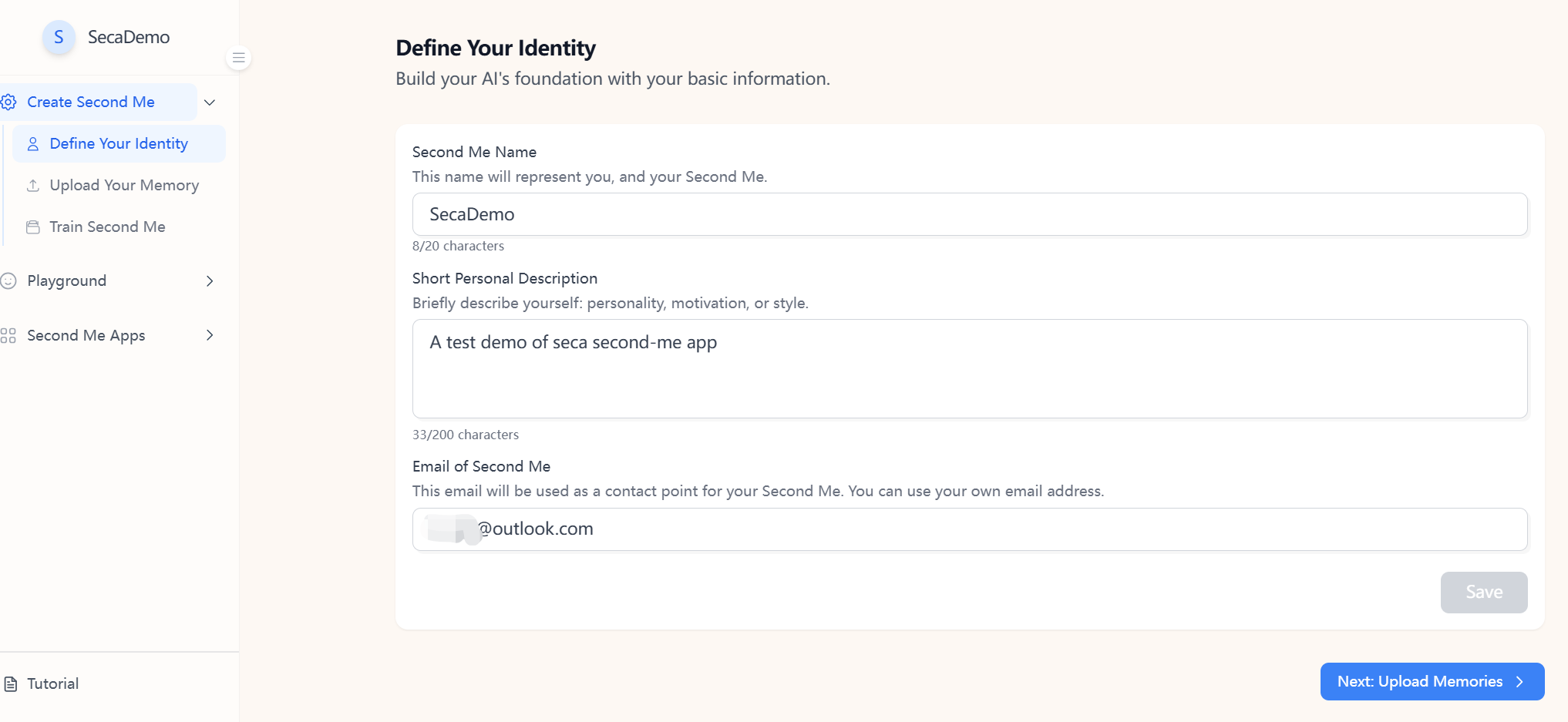Viewport: 1568px width, 722px height.
Task: Click the Define Your Identity person icon
Action: [x=33, y=144]
